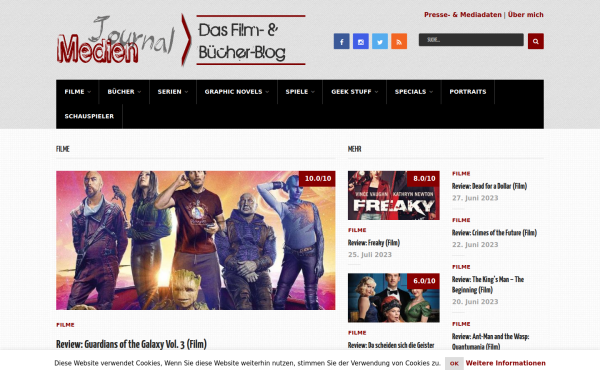Open the Facebook social icon

click(x=341, y=41)
